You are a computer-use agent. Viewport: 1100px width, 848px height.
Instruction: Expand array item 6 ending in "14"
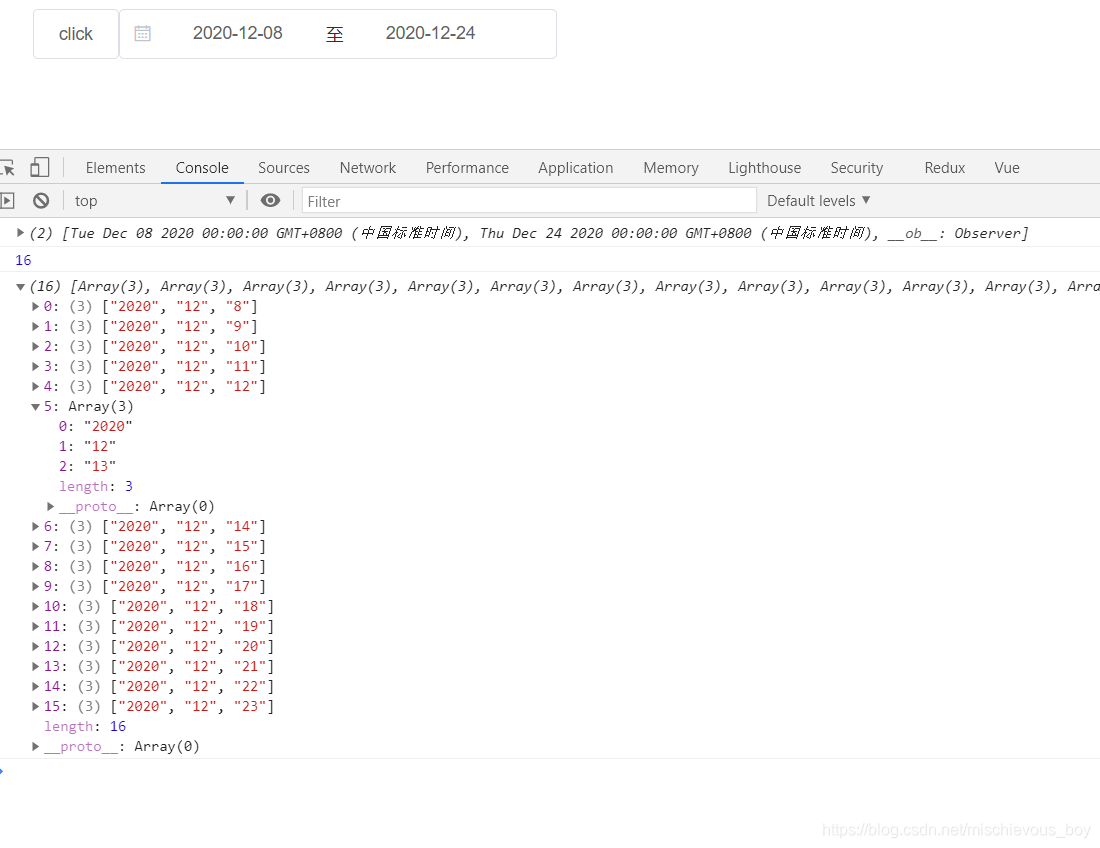click(35, 526)
